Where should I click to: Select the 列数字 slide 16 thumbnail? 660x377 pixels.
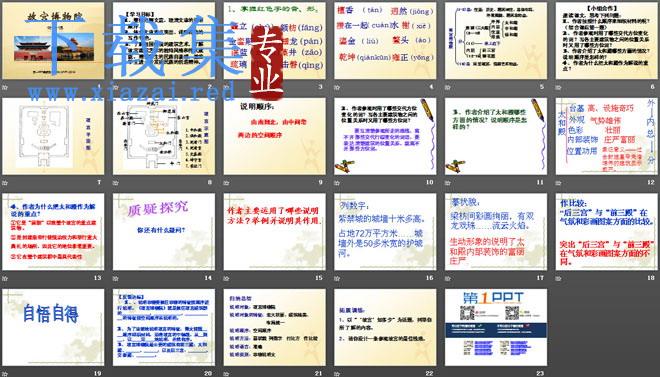tap(385, 232)
